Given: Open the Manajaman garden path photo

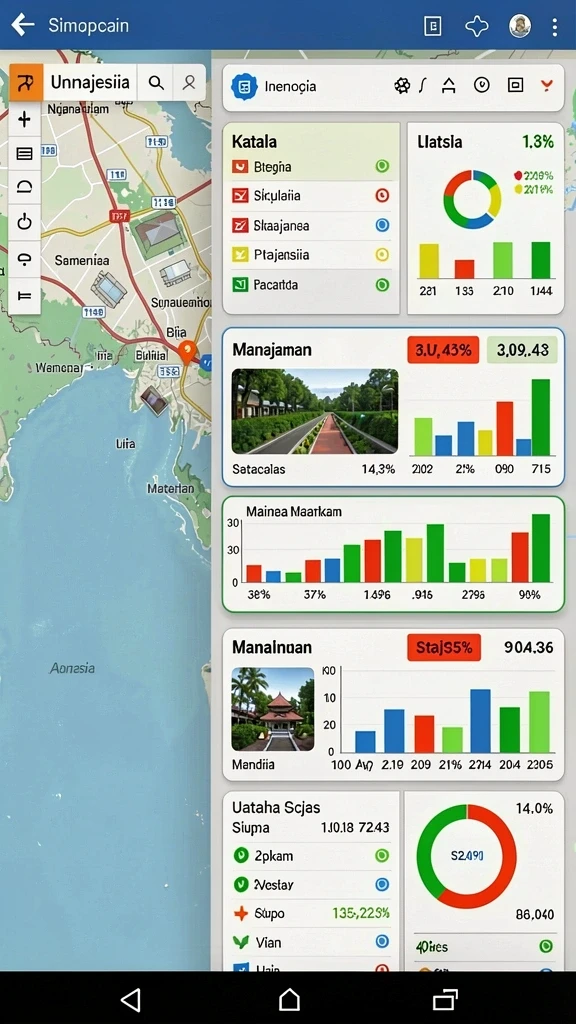Looking at the screenshot, I should click(315, 411).
